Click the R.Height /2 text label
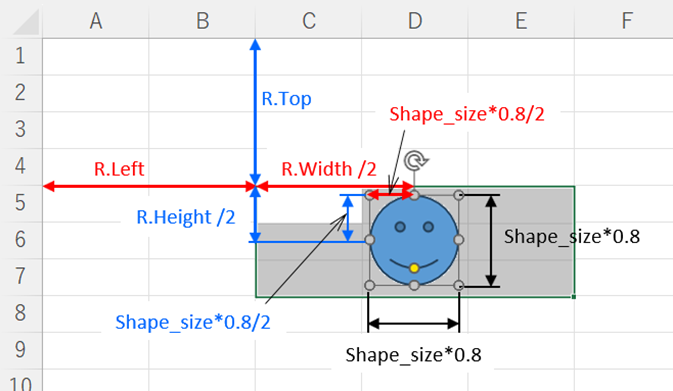673x391 pixels. [x=186, y=217]
